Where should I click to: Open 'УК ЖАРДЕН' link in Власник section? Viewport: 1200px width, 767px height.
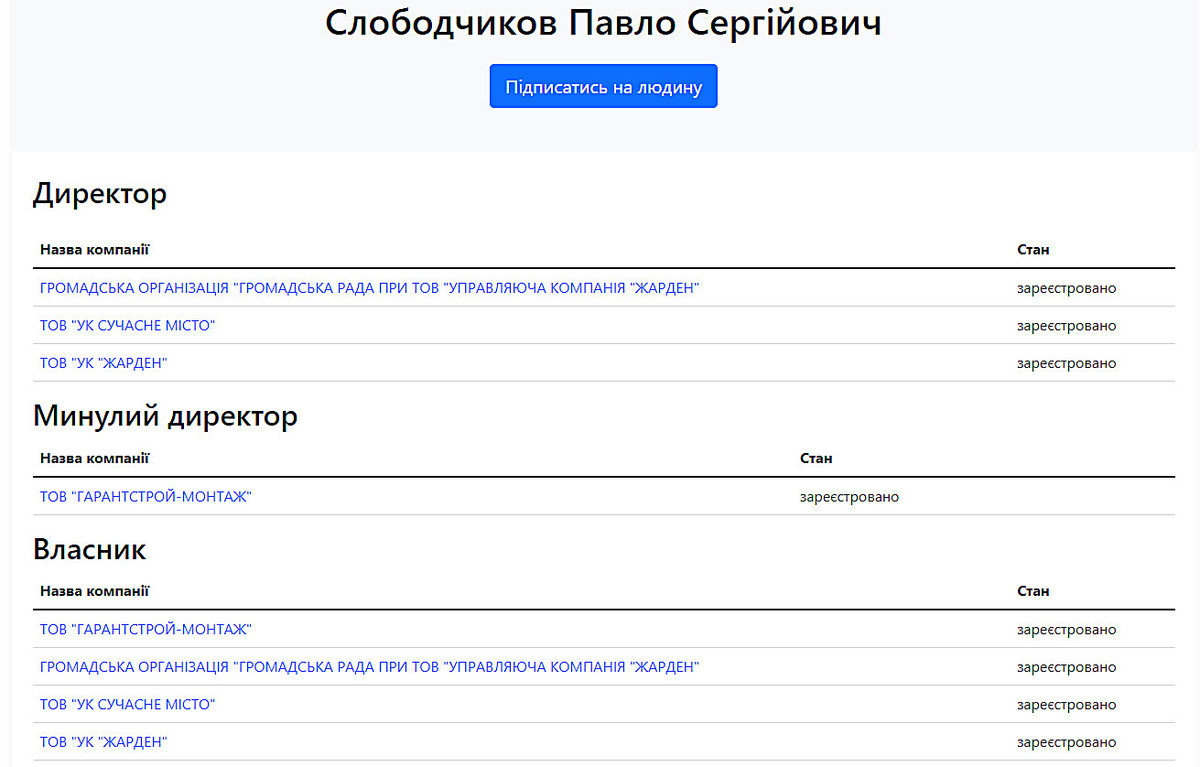103,742
